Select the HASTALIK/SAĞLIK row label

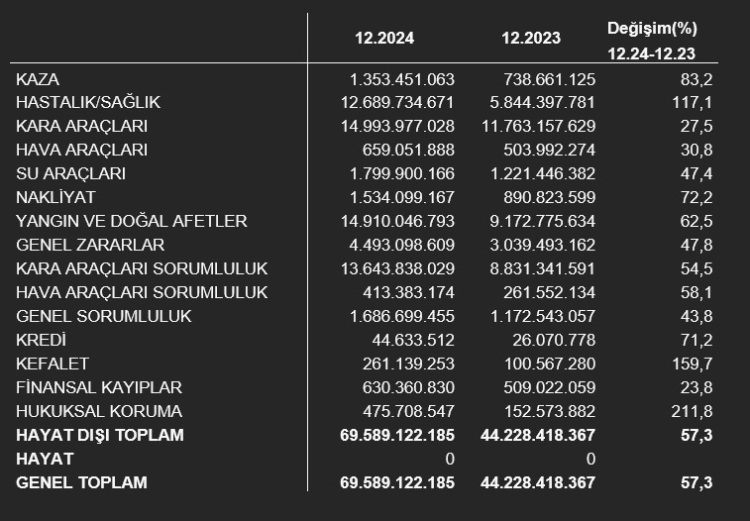[88, 102]
